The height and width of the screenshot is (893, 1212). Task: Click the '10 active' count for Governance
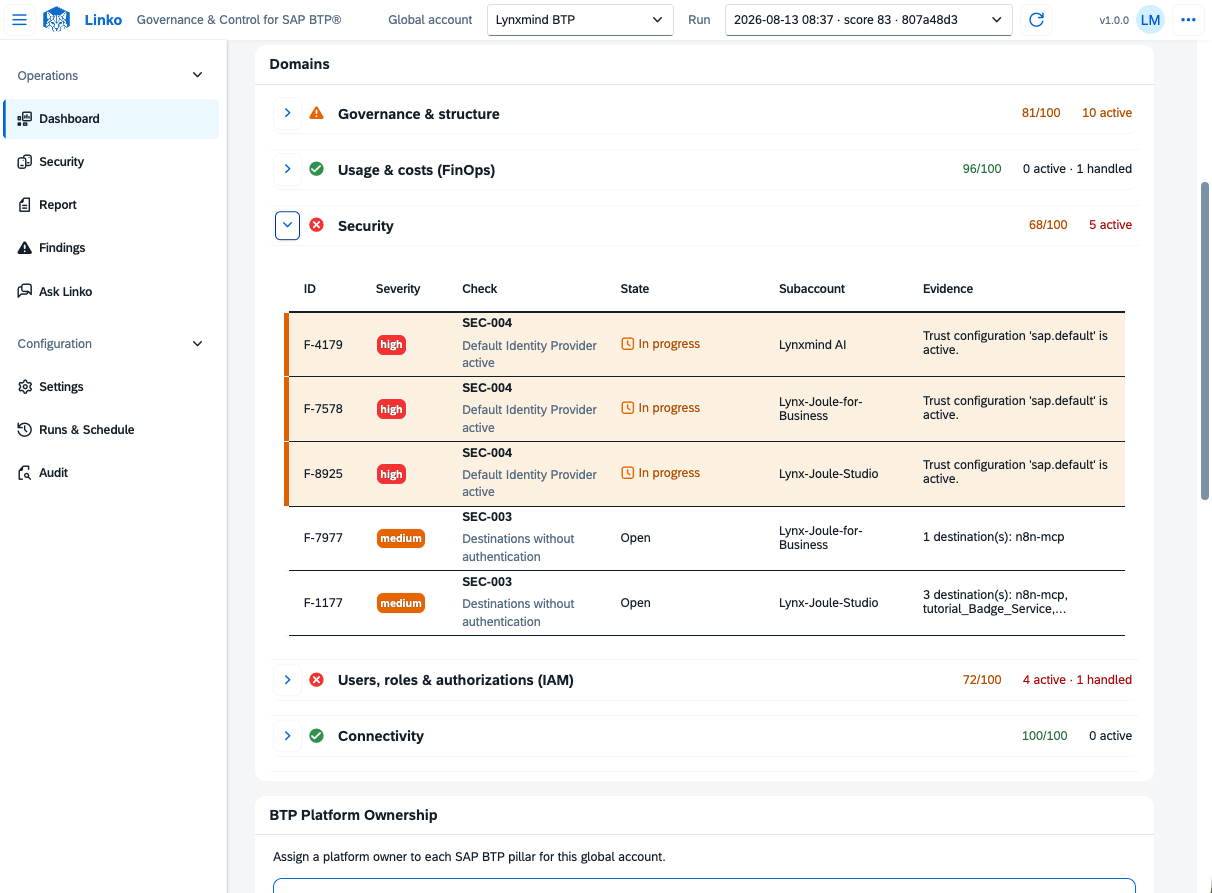point(1107,113)
